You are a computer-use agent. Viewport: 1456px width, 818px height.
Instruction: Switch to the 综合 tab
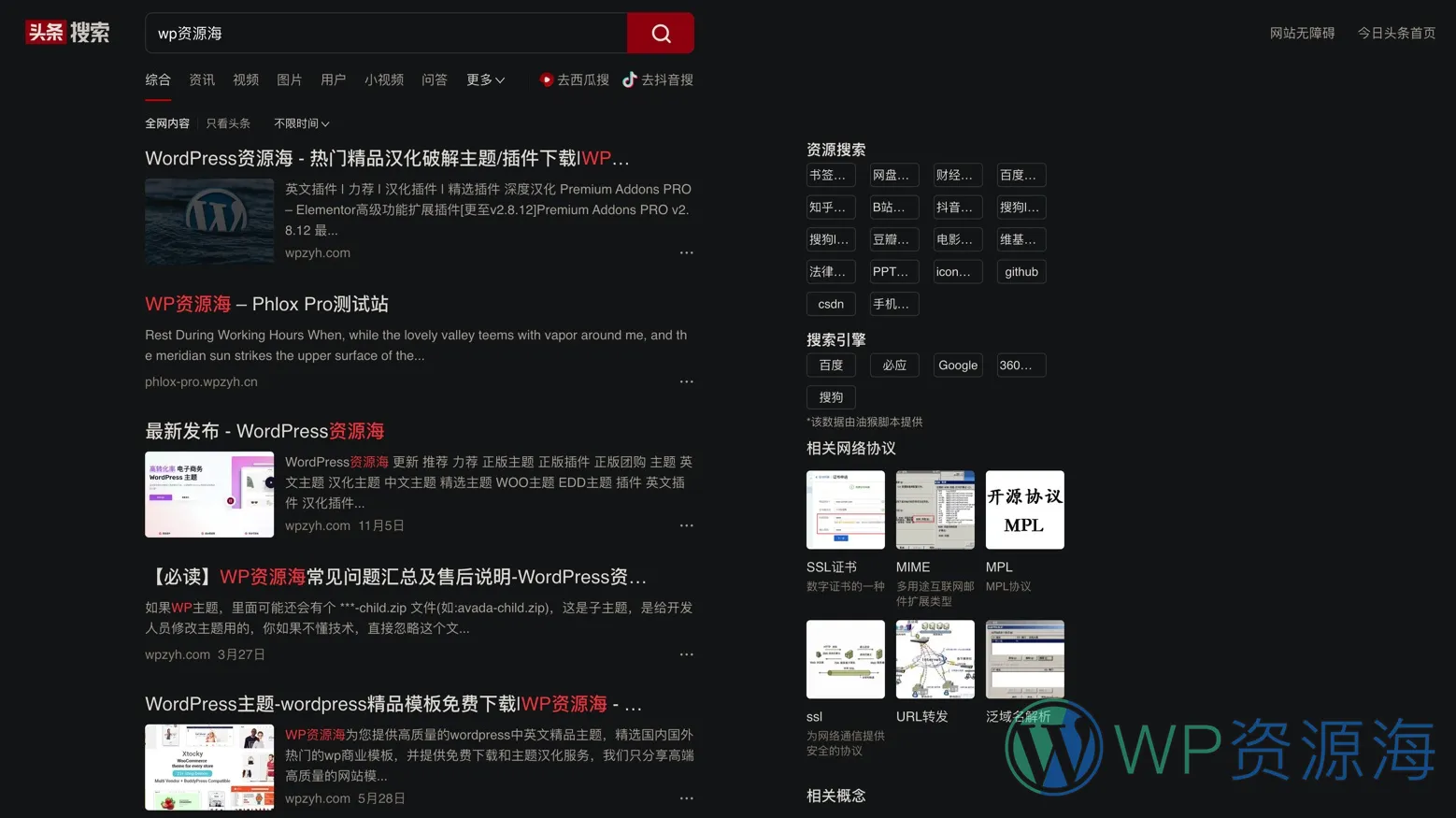pyautogui.click(x=158, y=80)
